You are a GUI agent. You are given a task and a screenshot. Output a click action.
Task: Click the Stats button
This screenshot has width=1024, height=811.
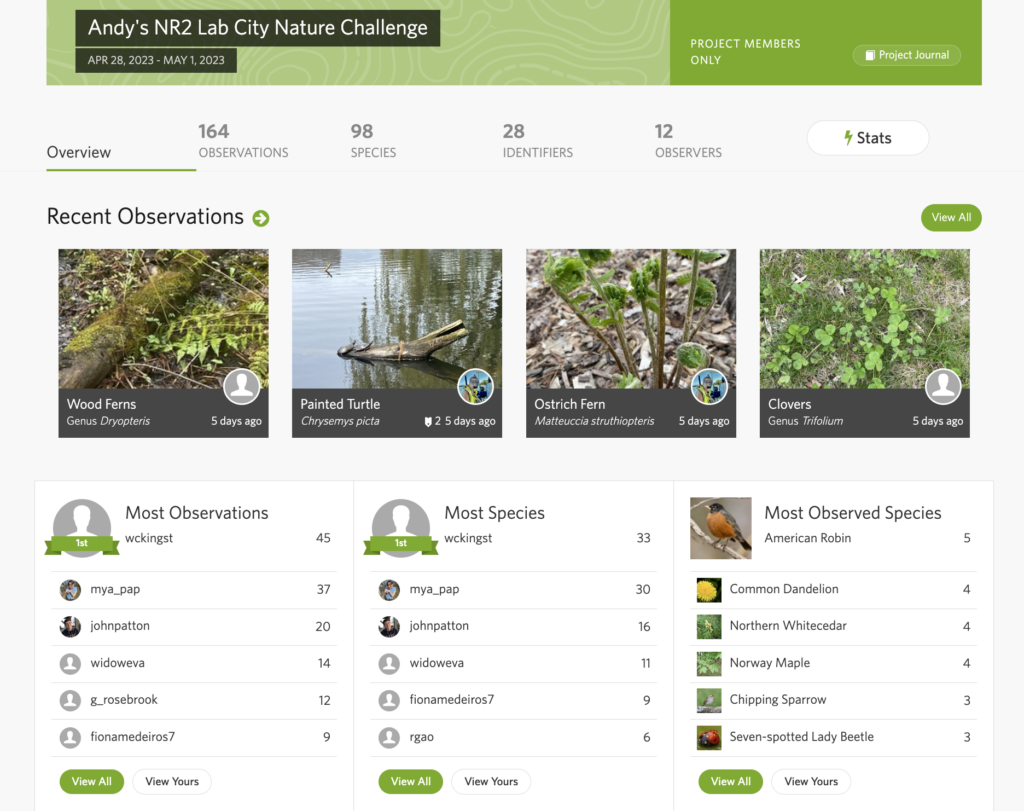pos(867,138)
